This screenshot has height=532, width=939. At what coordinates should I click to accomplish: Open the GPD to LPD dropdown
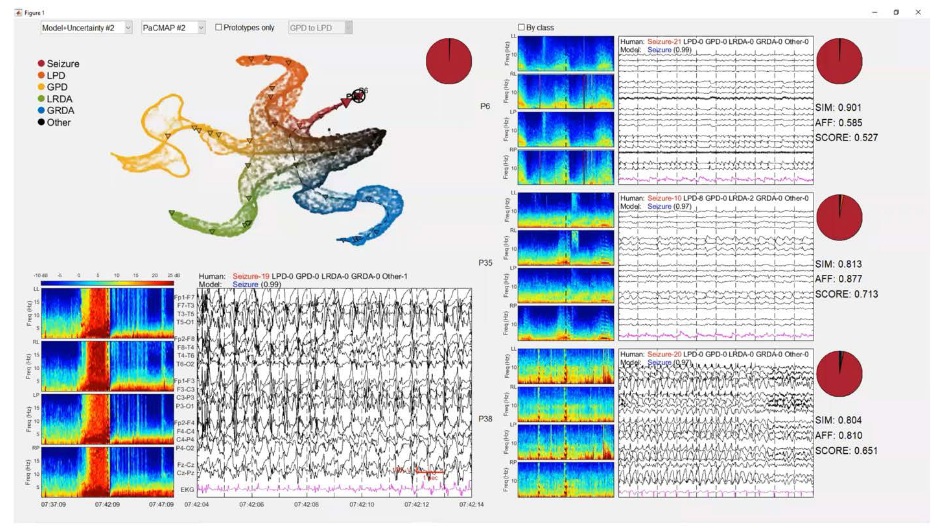click(320, 27)
